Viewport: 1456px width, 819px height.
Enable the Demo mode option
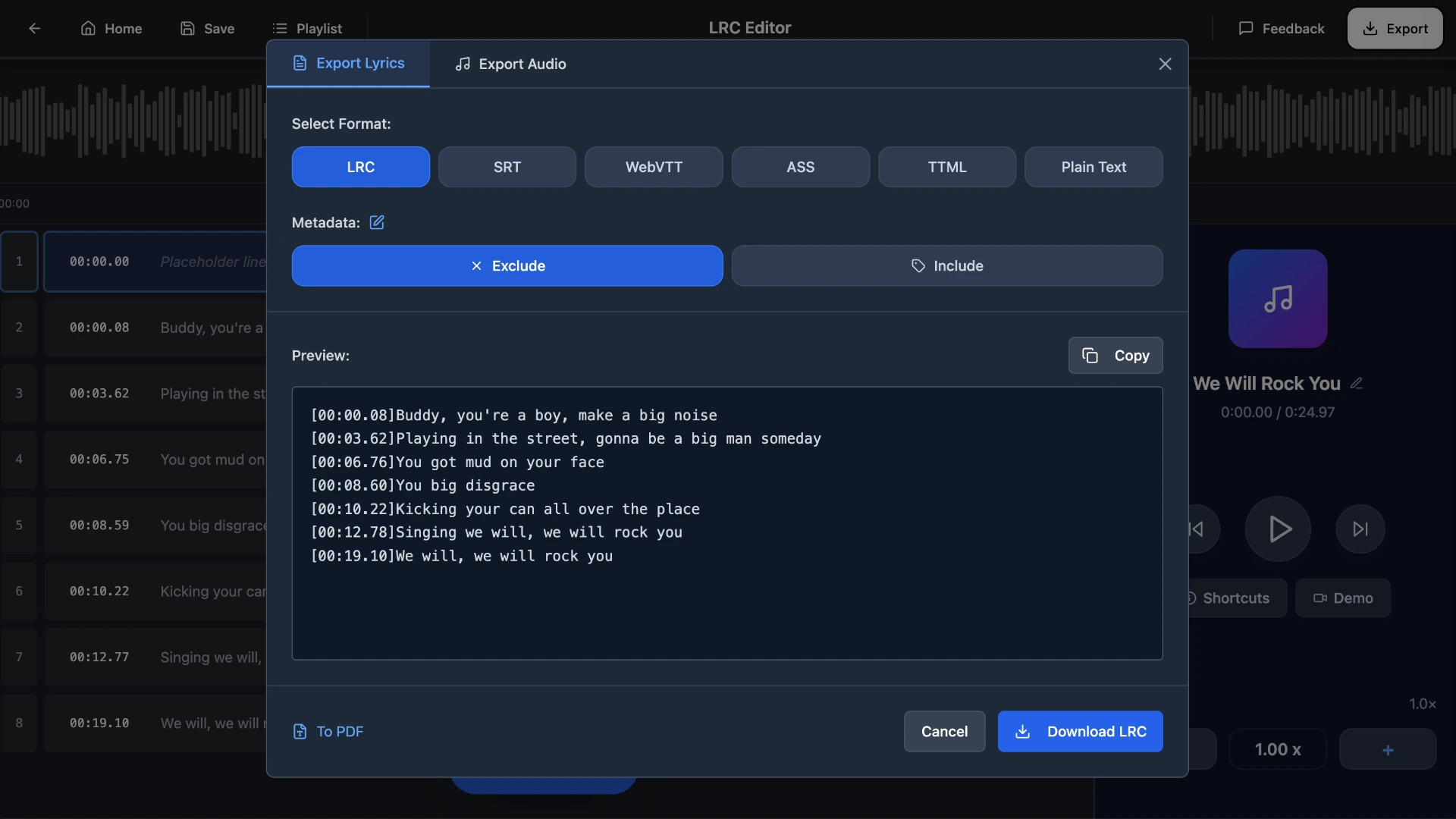(x=1342, y=598)
